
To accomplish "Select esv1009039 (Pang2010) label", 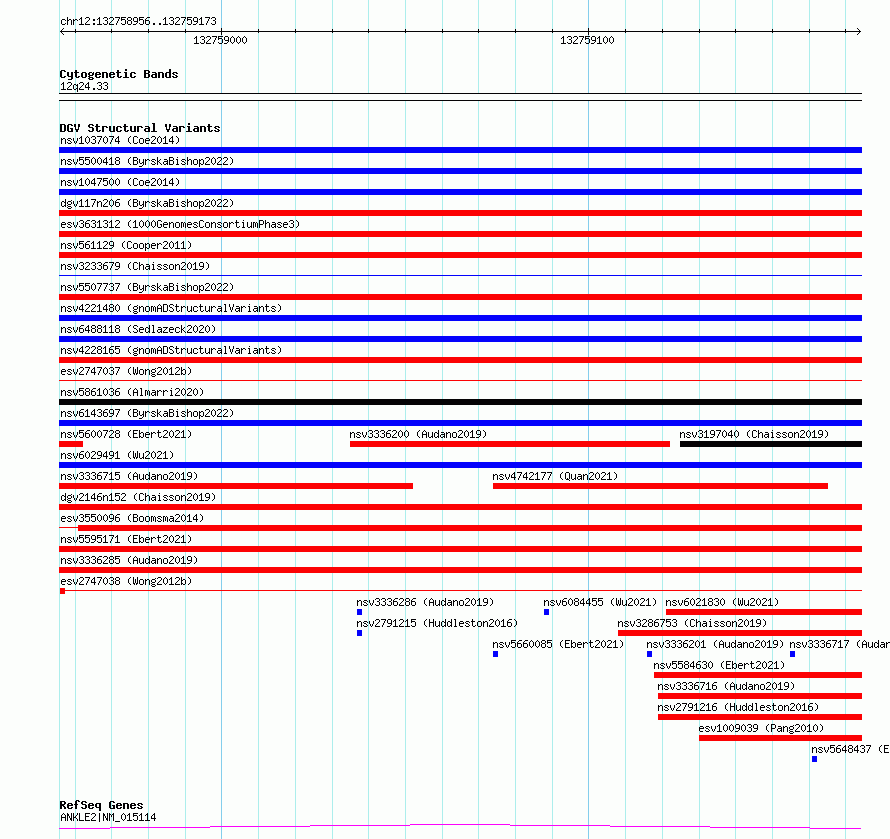I will [x=761, y=728].
